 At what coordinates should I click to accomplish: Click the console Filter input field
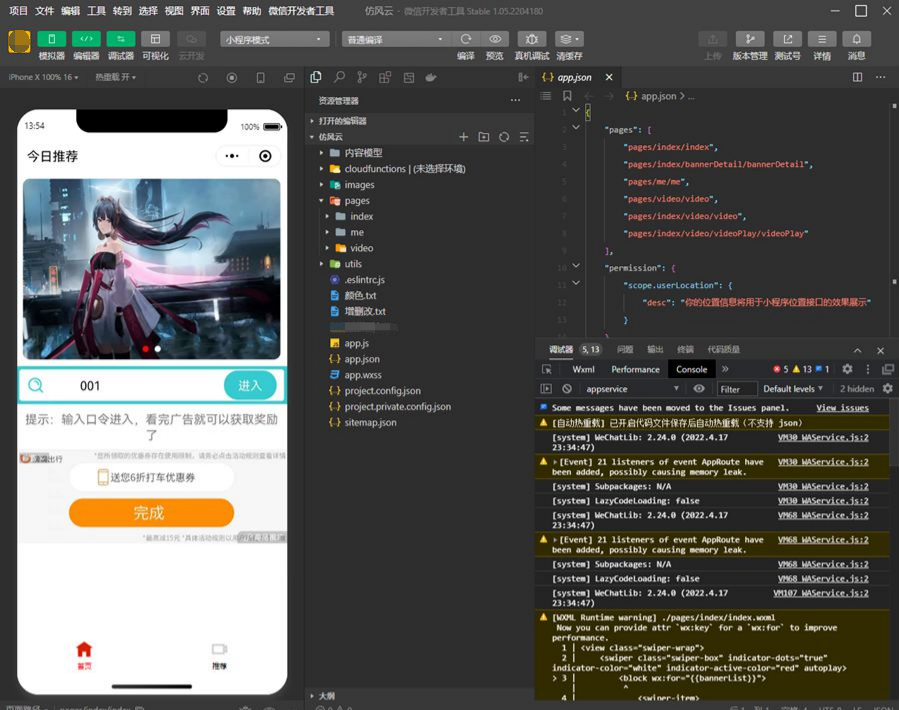click(736, 389)
